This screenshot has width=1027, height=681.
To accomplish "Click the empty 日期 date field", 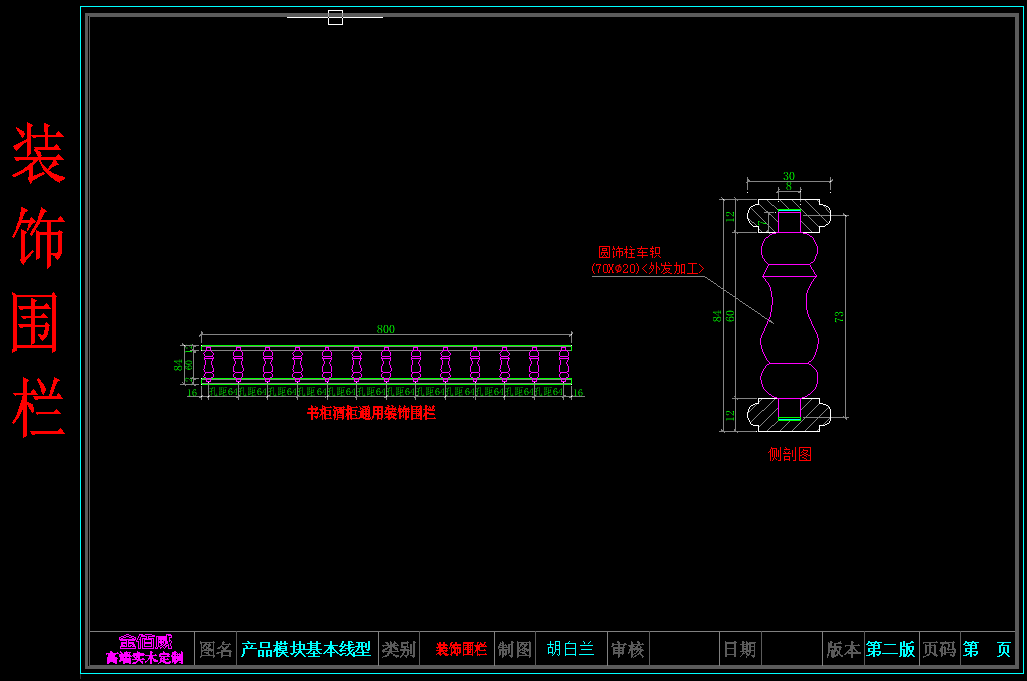I will (x=791, y=649).
